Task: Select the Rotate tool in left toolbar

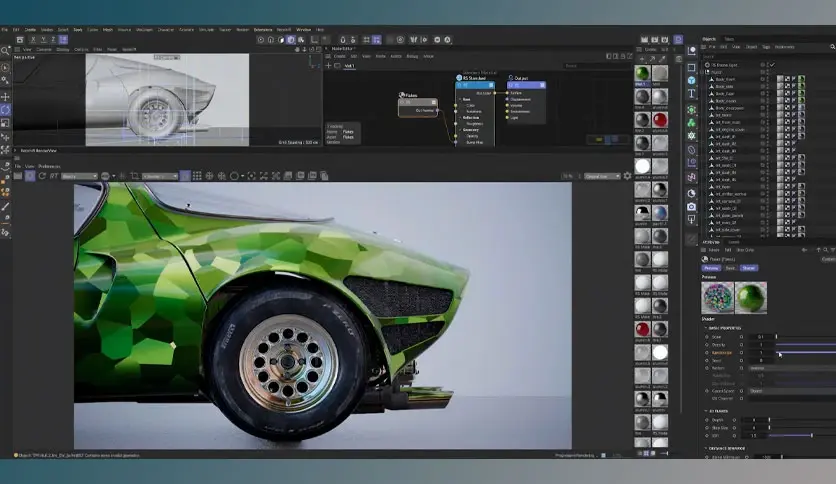Action: (5, 110)
